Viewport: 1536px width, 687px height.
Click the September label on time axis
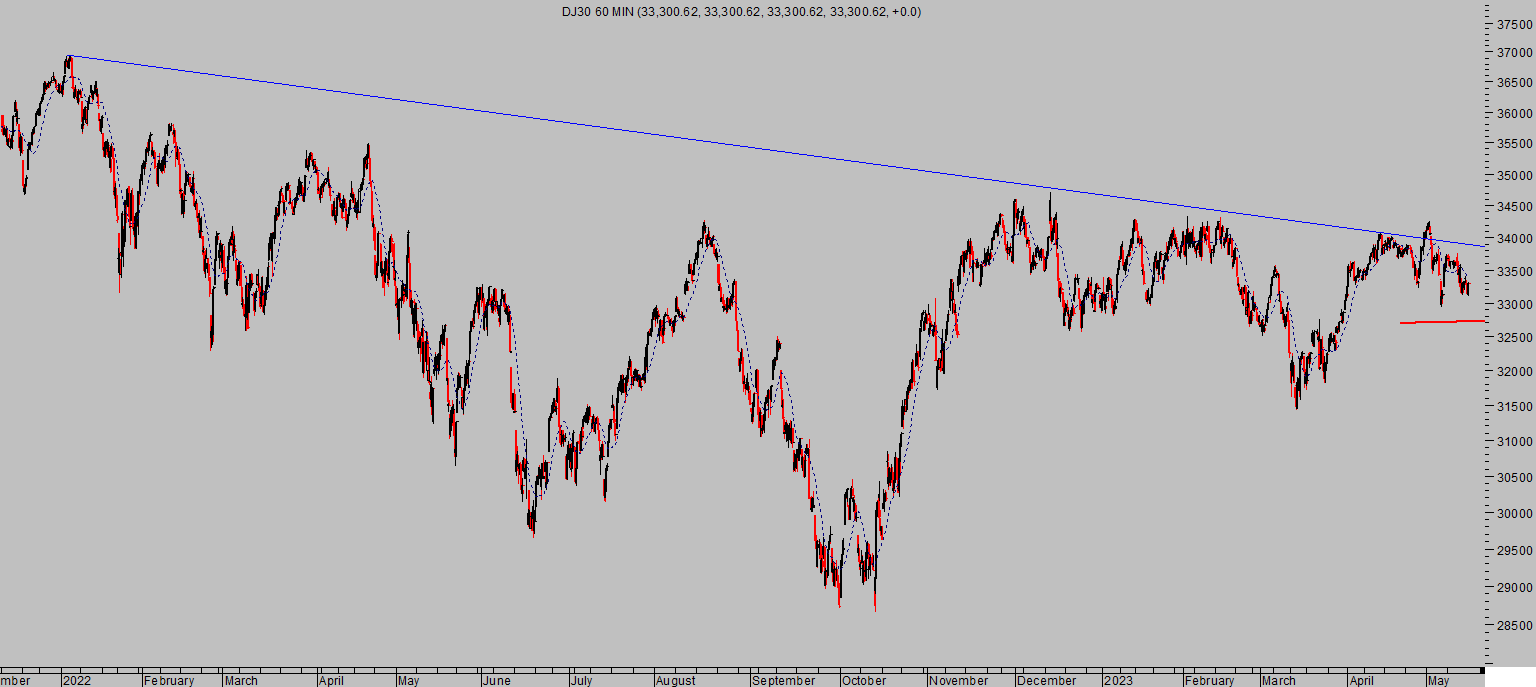[784, 680]
